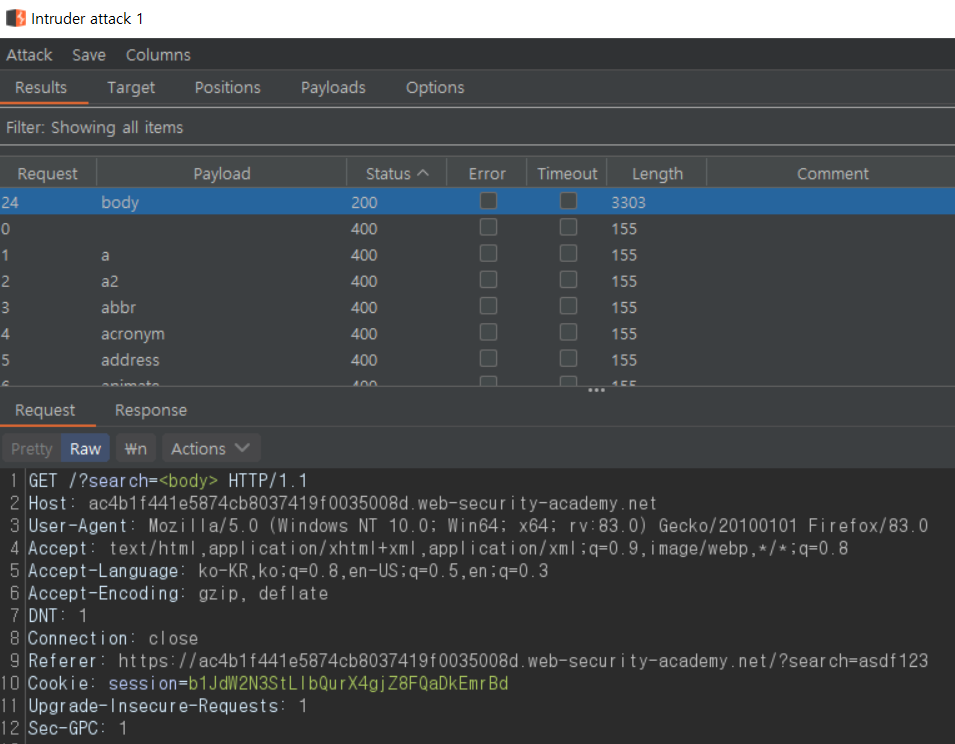Switch to the Positions tab
Screen dimensions: 955x744
coord(227,88)
